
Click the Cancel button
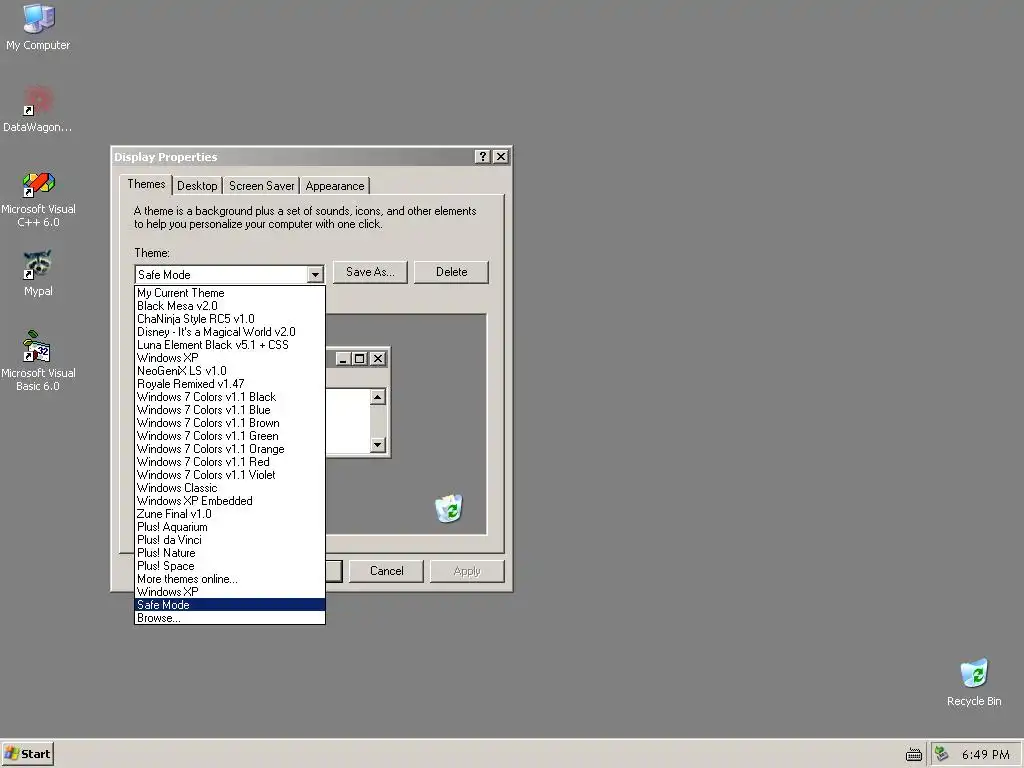pos(387,571)
